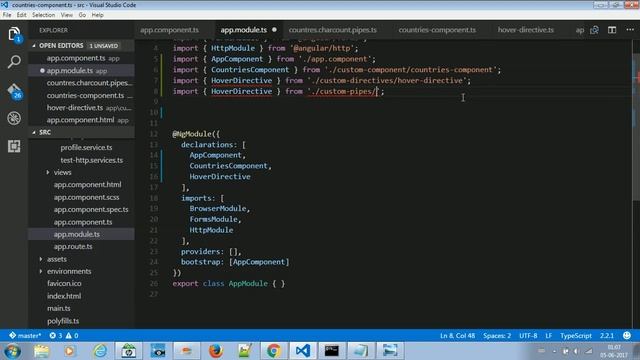This screenshot has width=640, height=360.
Task: Open Firefox from the taskbar
Action: 216,351
